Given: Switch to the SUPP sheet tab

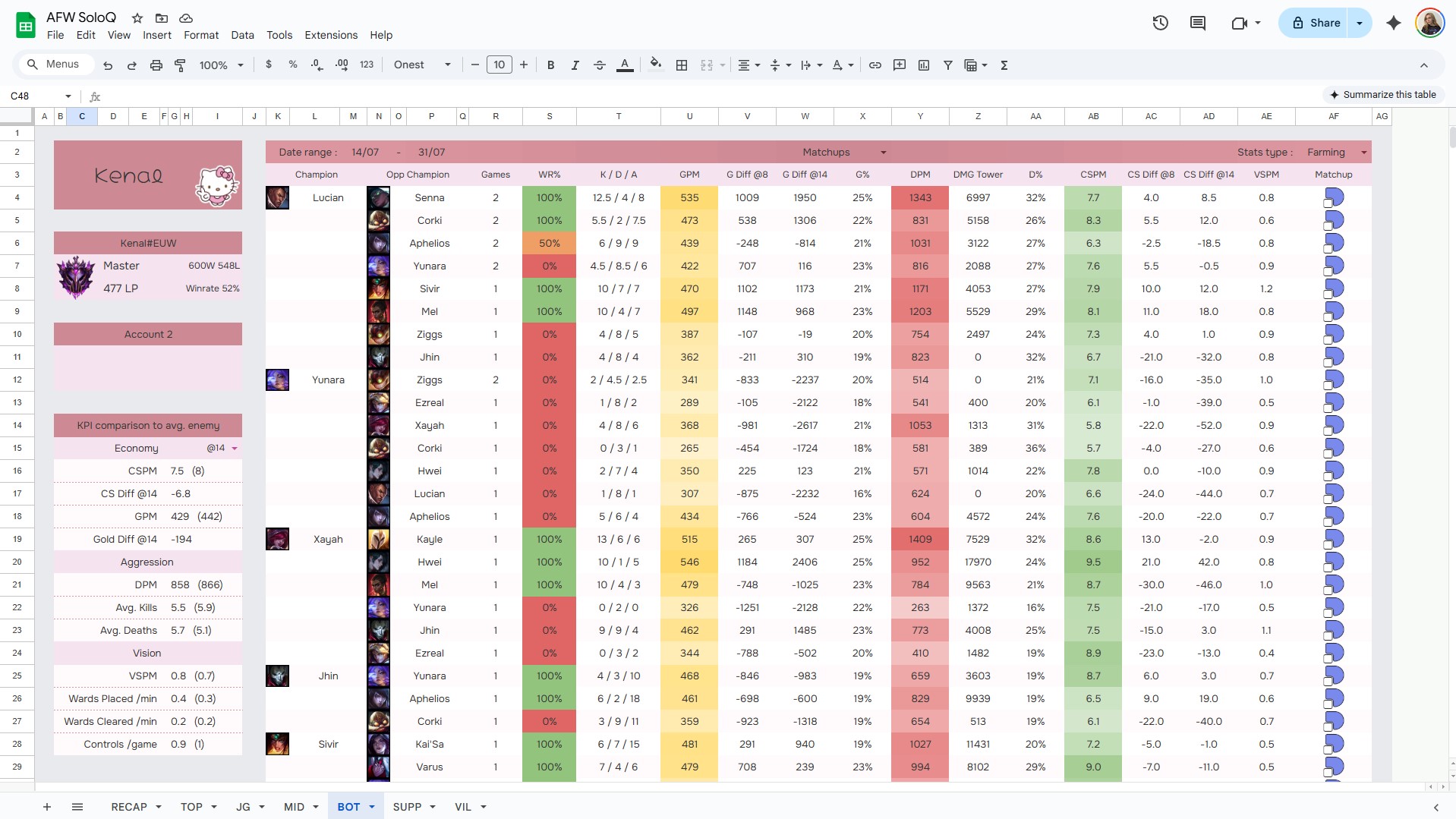Looking at the screenshot, I should click(407, 807).
